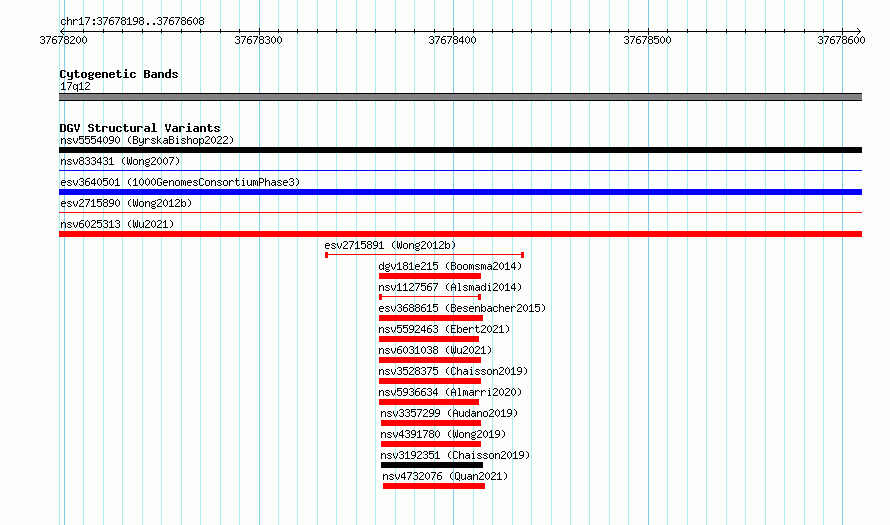Click ruler position 37678200
890x525 pixels.
coord(64,40)
